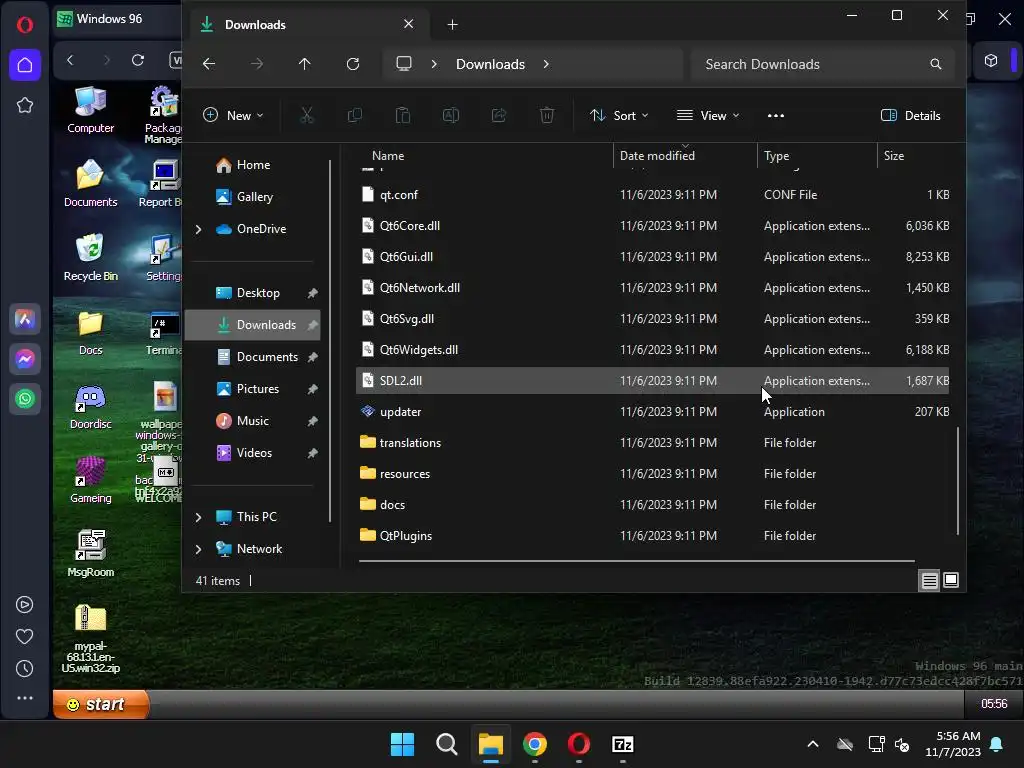Screen dimensions: 1024x768
Task: Open Opera bookmarks star sidebar icon
Action: point(25,105)
